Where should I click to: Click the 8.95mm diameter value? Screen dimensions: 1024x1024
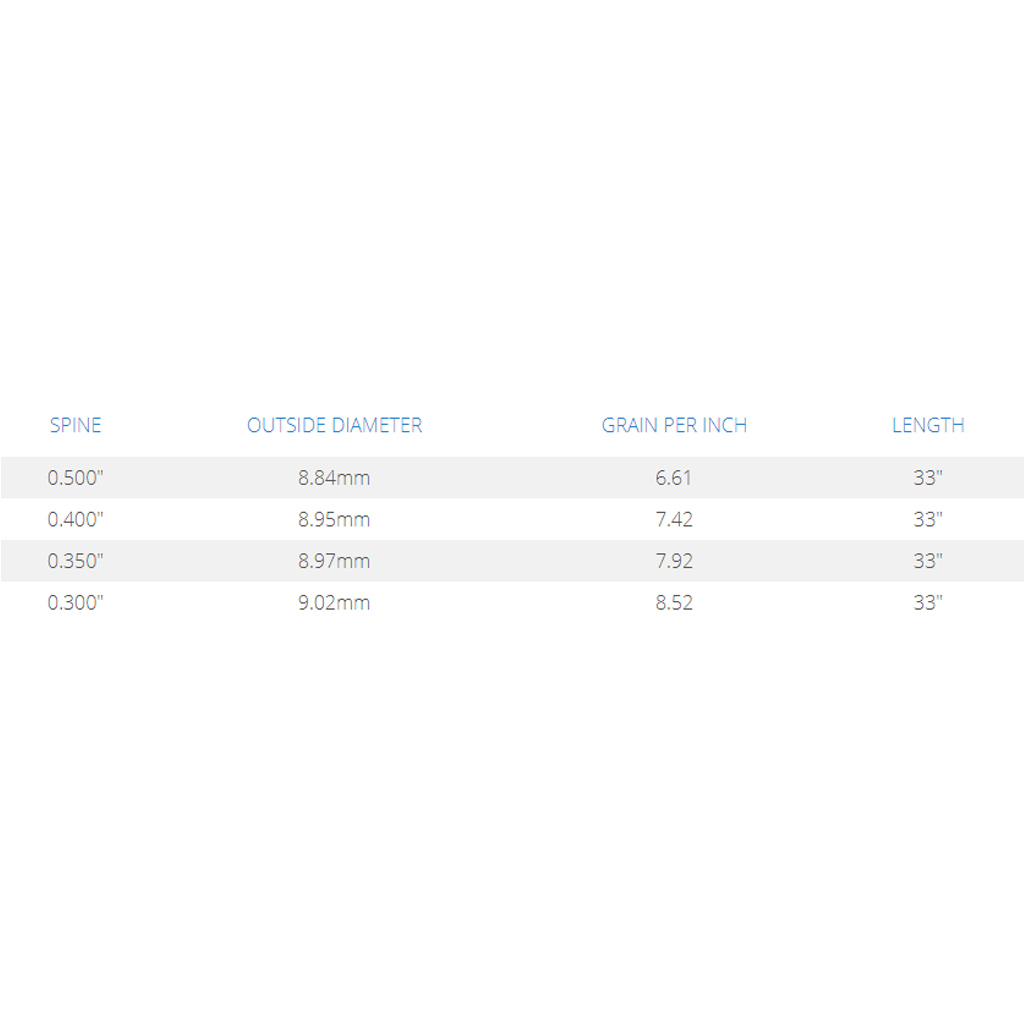334,519
